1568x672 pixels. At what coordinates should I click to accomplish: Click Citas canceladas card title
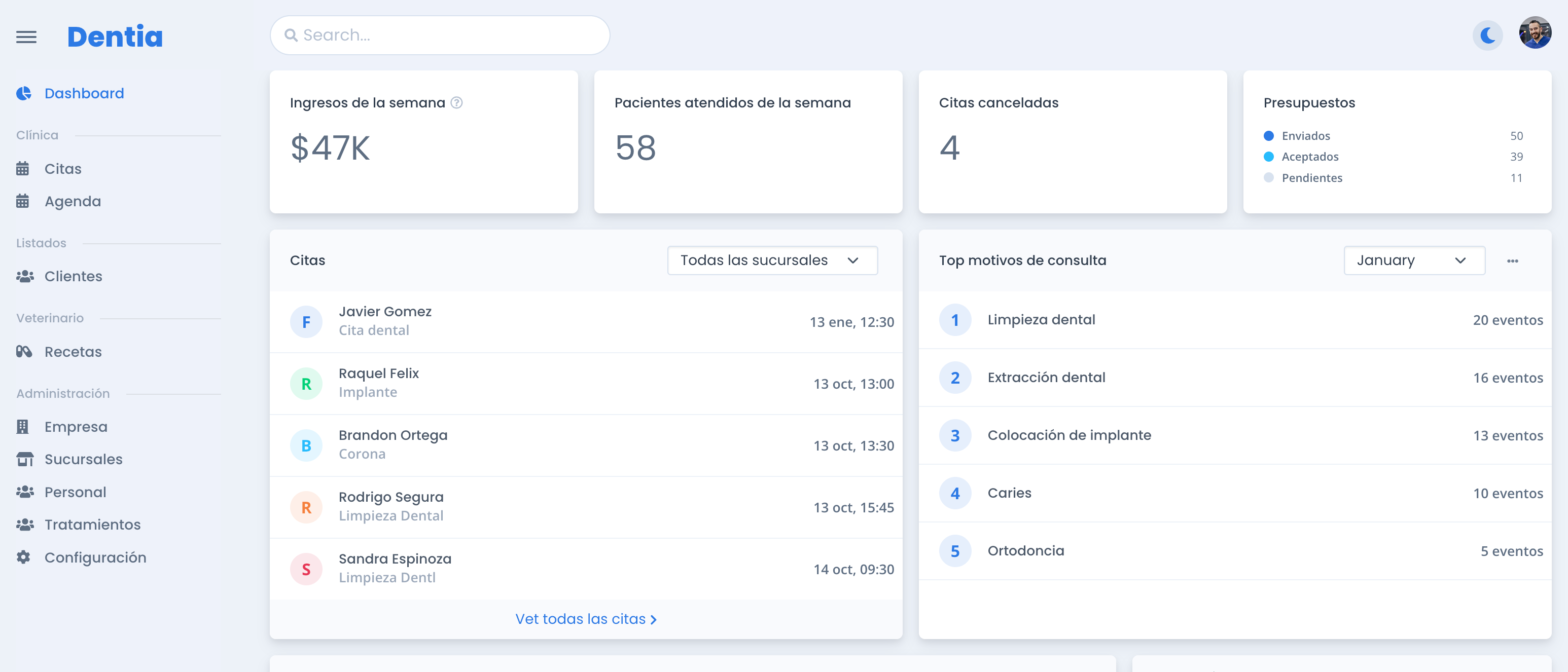pyautogui.click(x=999, y=103)
